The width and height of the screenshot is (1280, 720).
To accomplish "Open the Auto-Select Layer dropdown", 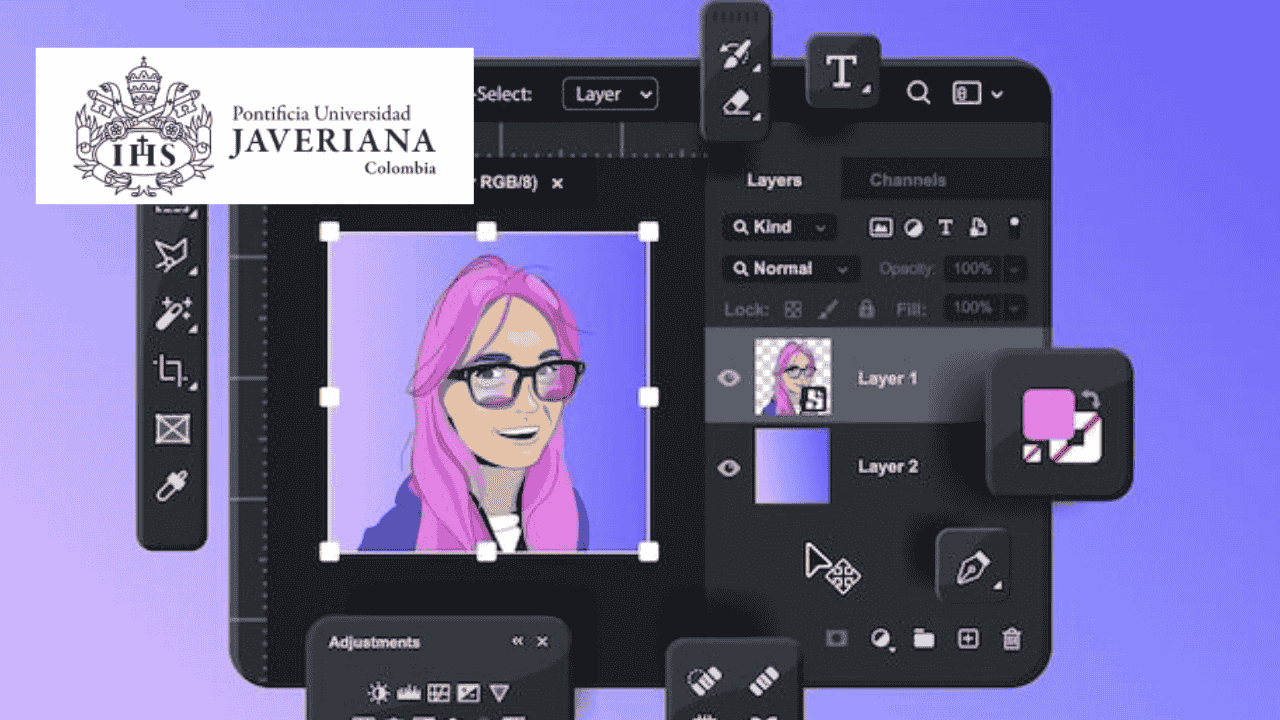I will (x=610, y=95).
